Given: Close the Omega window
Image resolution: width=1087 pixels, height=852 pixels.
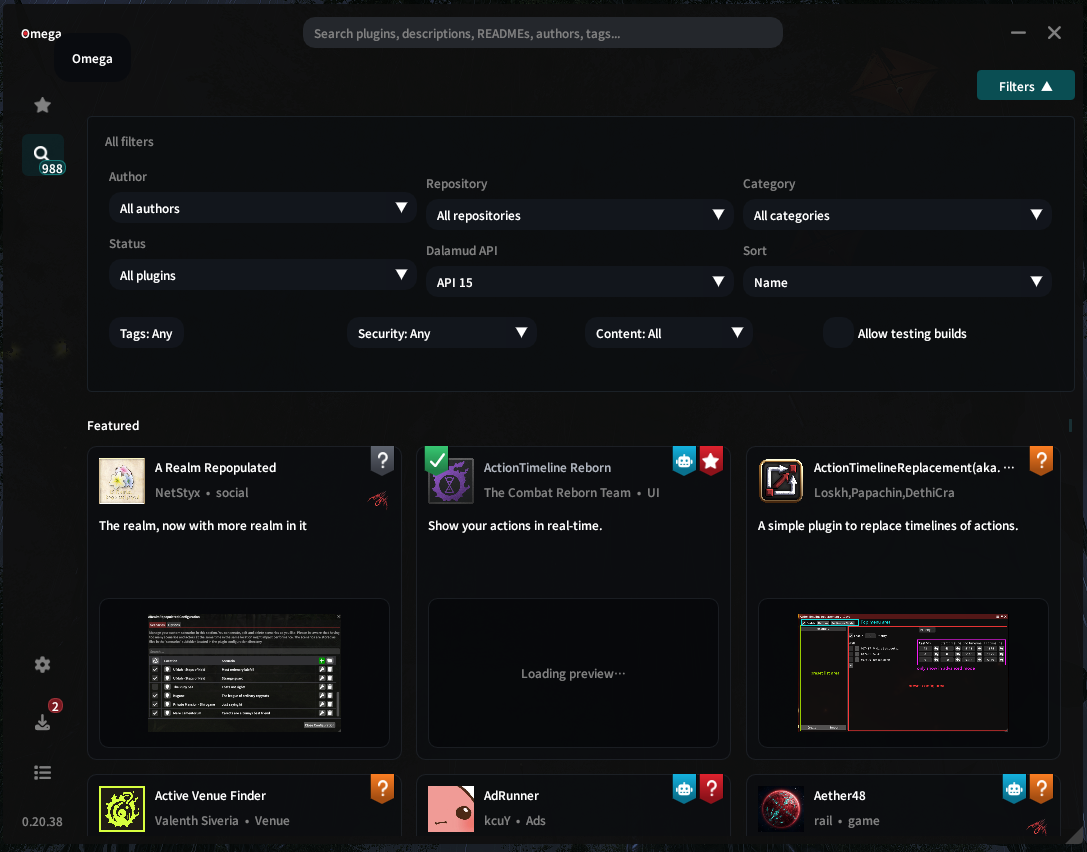Looking at the screenshot, I should coord(1054,33).
